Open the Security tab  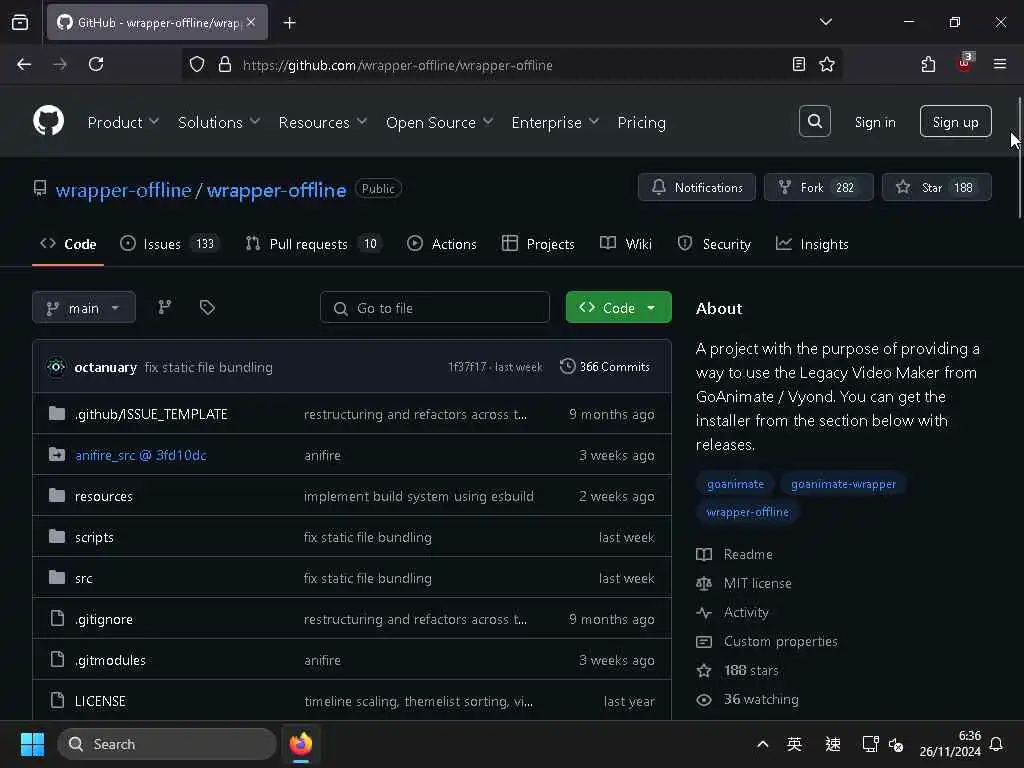[714, 244]
